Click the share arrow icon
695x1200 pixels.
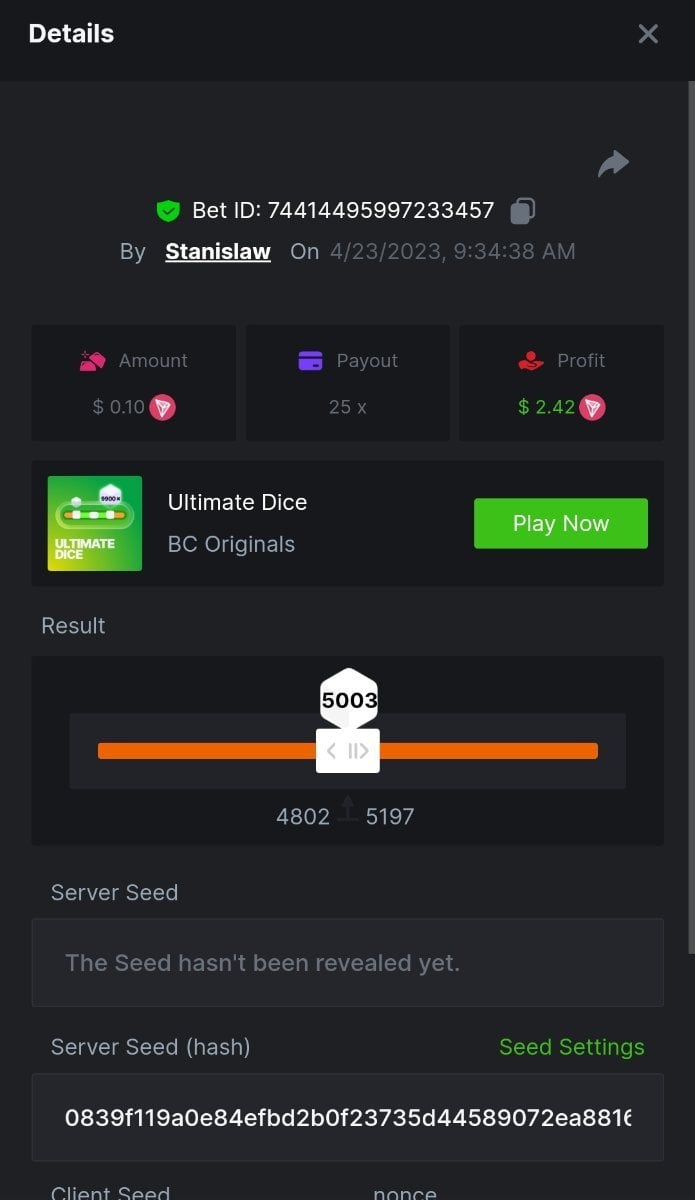pos(613,163)
